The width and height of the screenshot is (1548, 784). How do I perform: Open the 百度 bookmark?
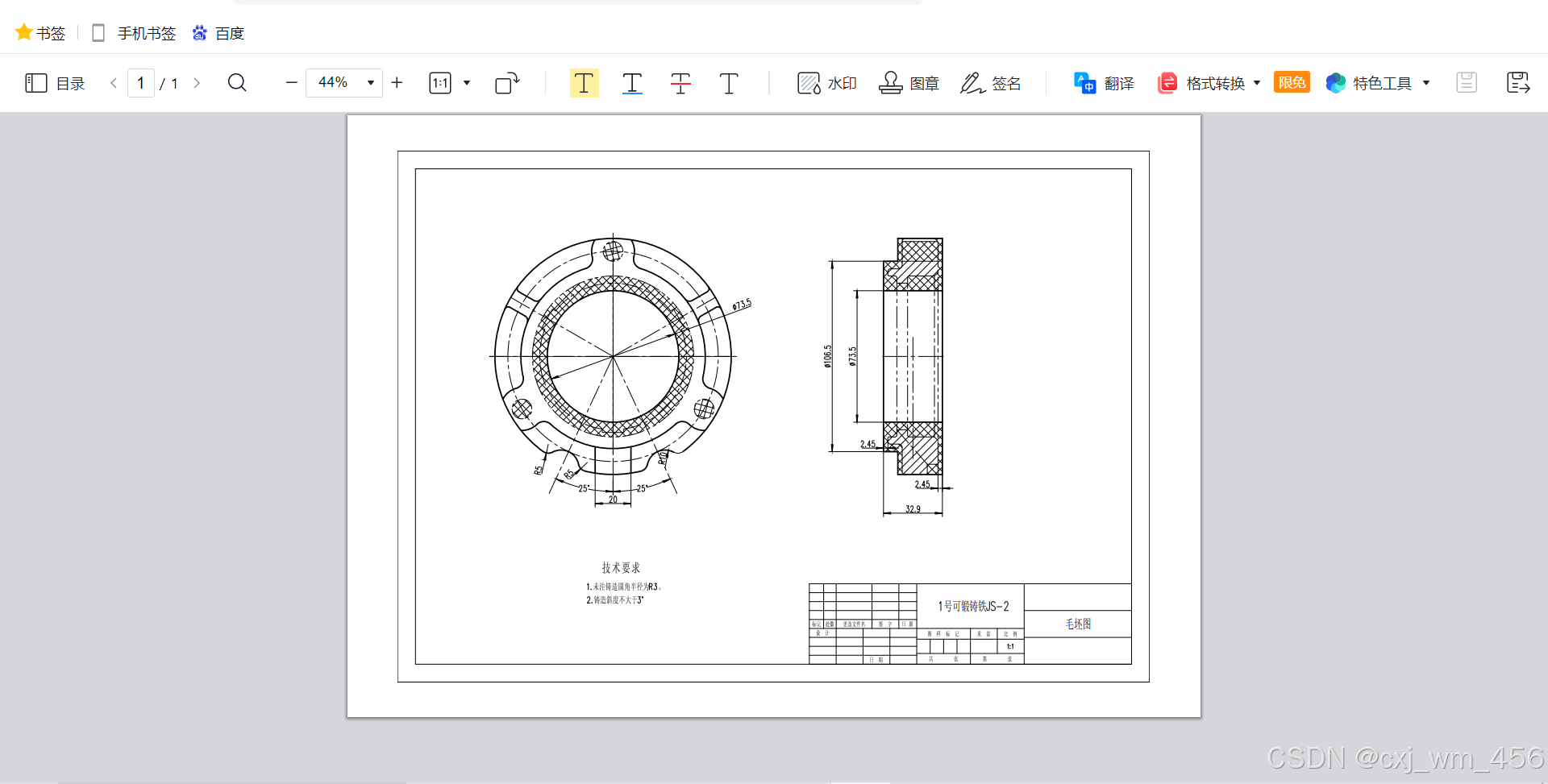click(218, 33)
